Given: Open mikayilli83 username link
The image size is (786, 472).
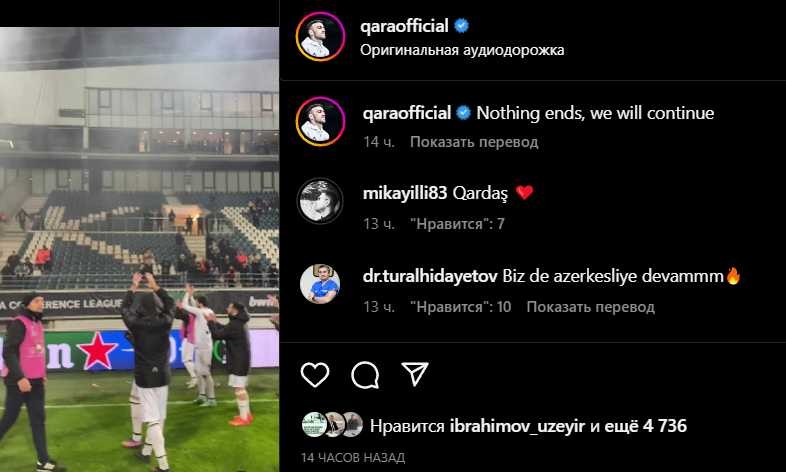Looking at the screenshot, I should click(x=405, y=193).
